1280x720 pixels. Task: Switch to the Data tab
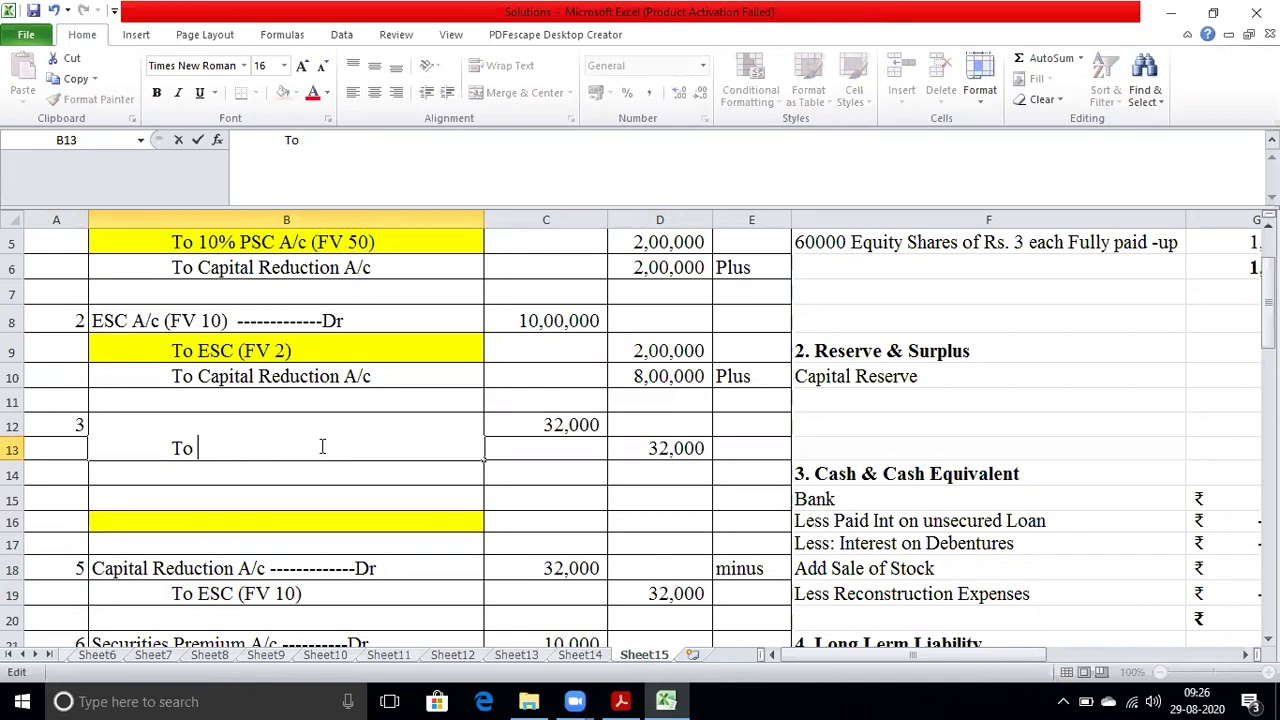click(x=342, y=35)
